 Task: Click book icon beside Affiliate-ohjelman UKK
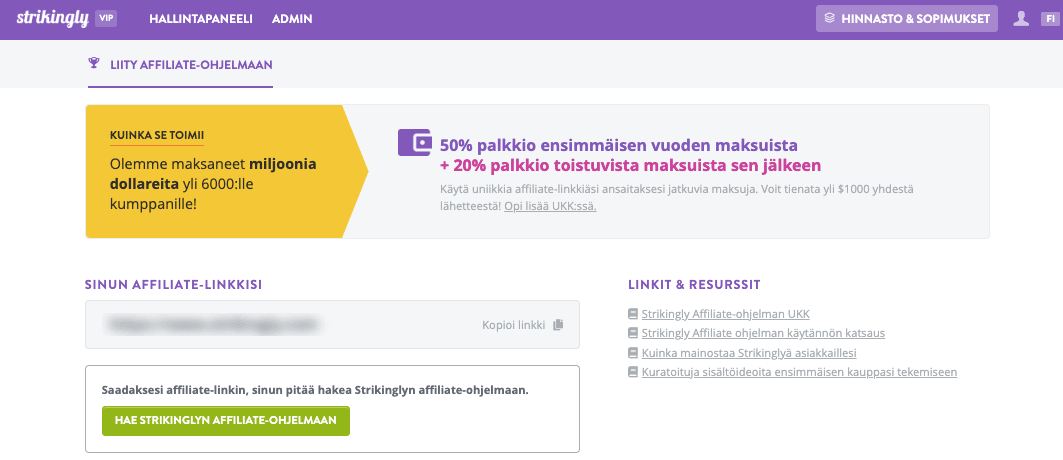click(x=632, y=314)
